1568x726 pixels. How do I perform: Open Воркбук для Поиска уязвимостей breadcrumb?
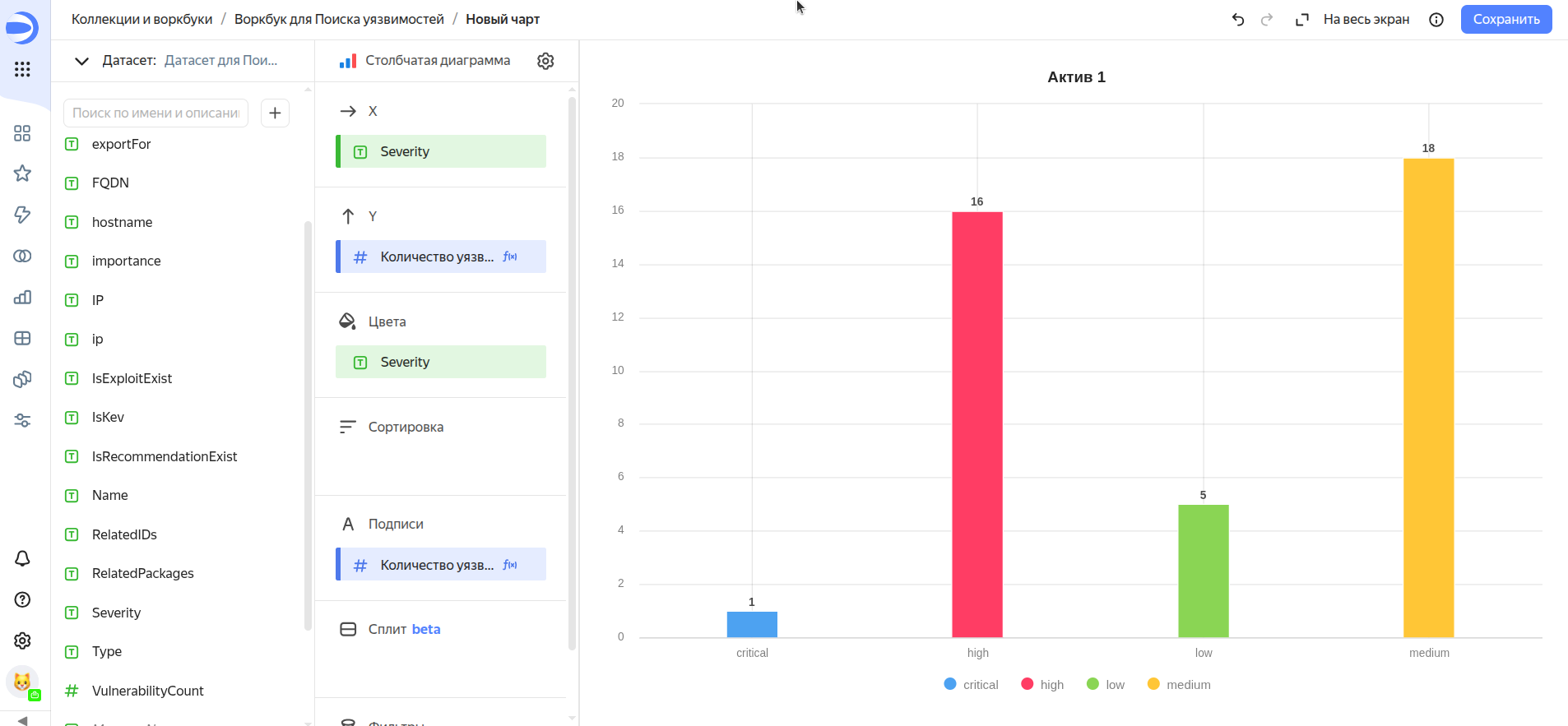[339, 19]
